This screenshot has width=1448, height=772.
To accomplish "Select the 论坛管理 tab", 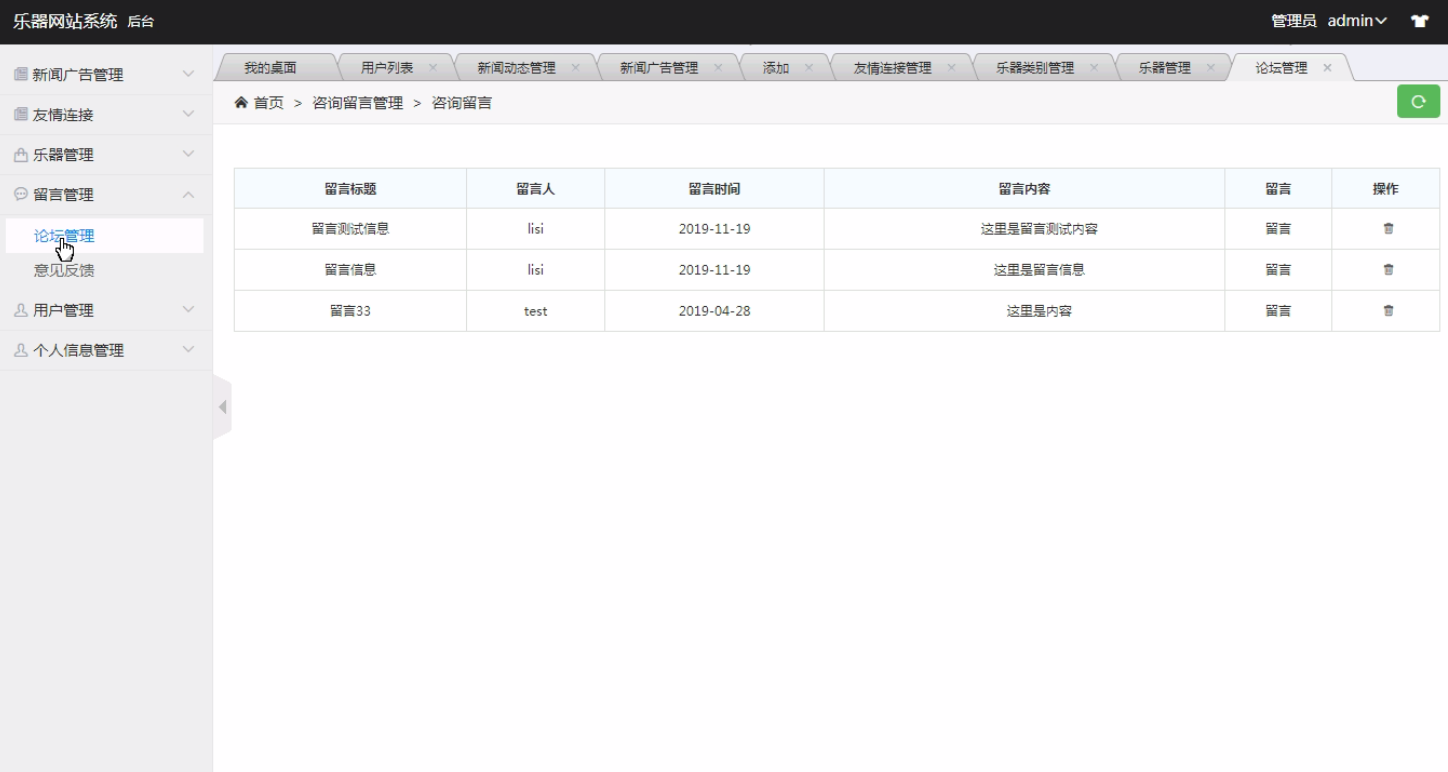I will pyautogui.click(x=1281, y=68).
